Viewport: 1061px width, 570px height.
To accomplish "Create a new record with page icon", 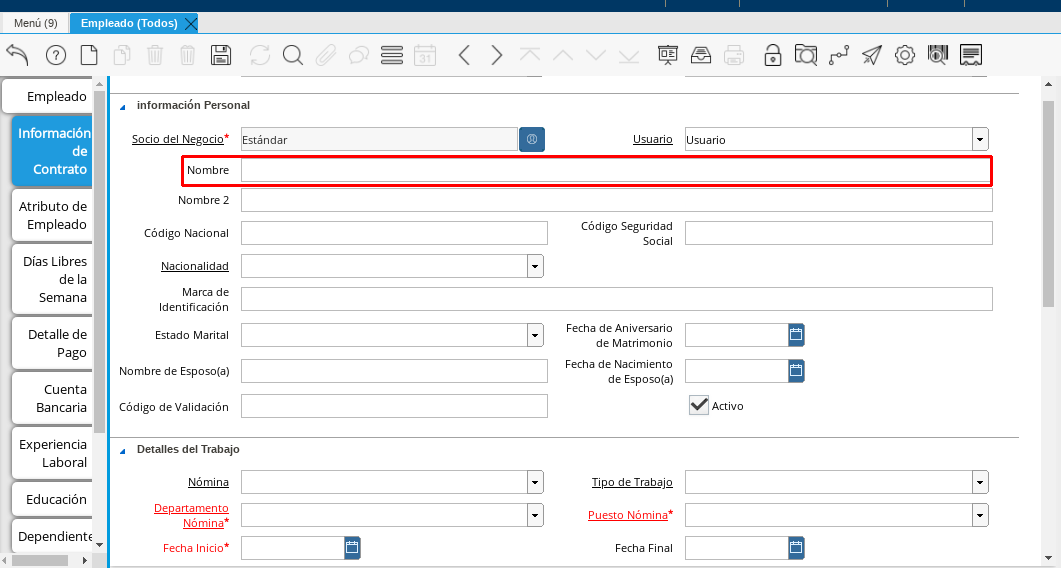I will (89, 55).
